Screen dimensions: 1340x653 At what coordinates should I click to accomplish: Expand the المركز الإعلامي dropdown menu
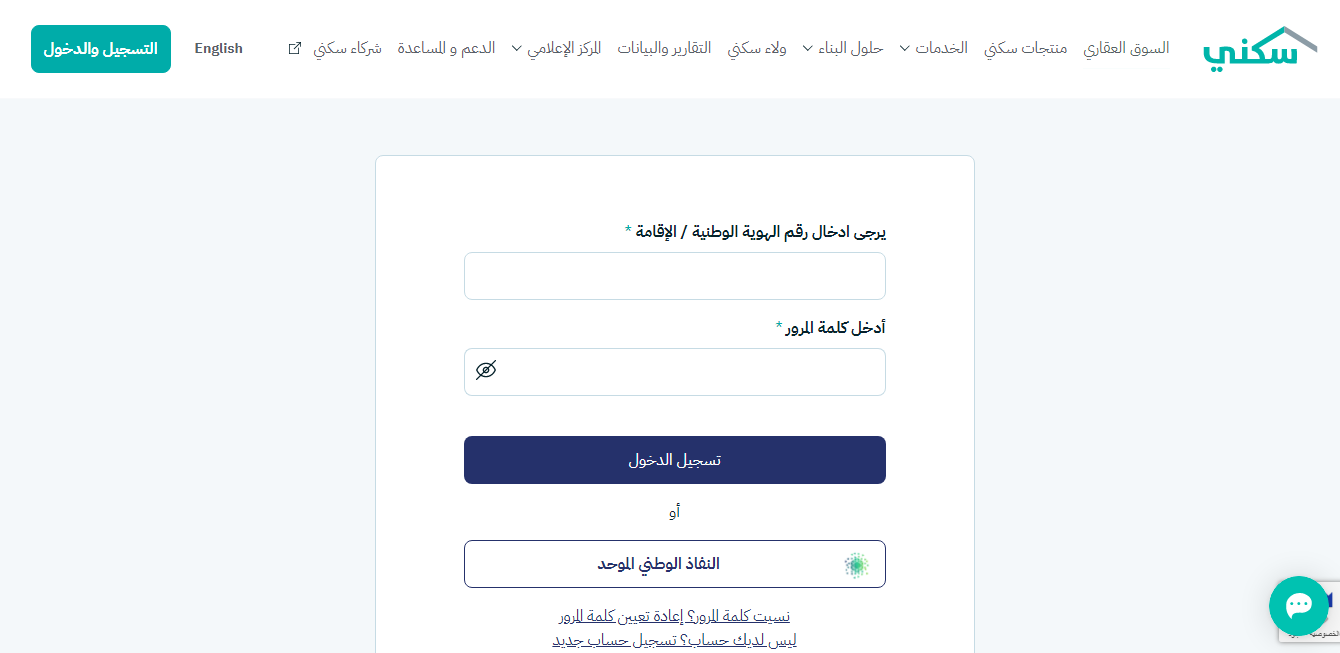point(556,48)
